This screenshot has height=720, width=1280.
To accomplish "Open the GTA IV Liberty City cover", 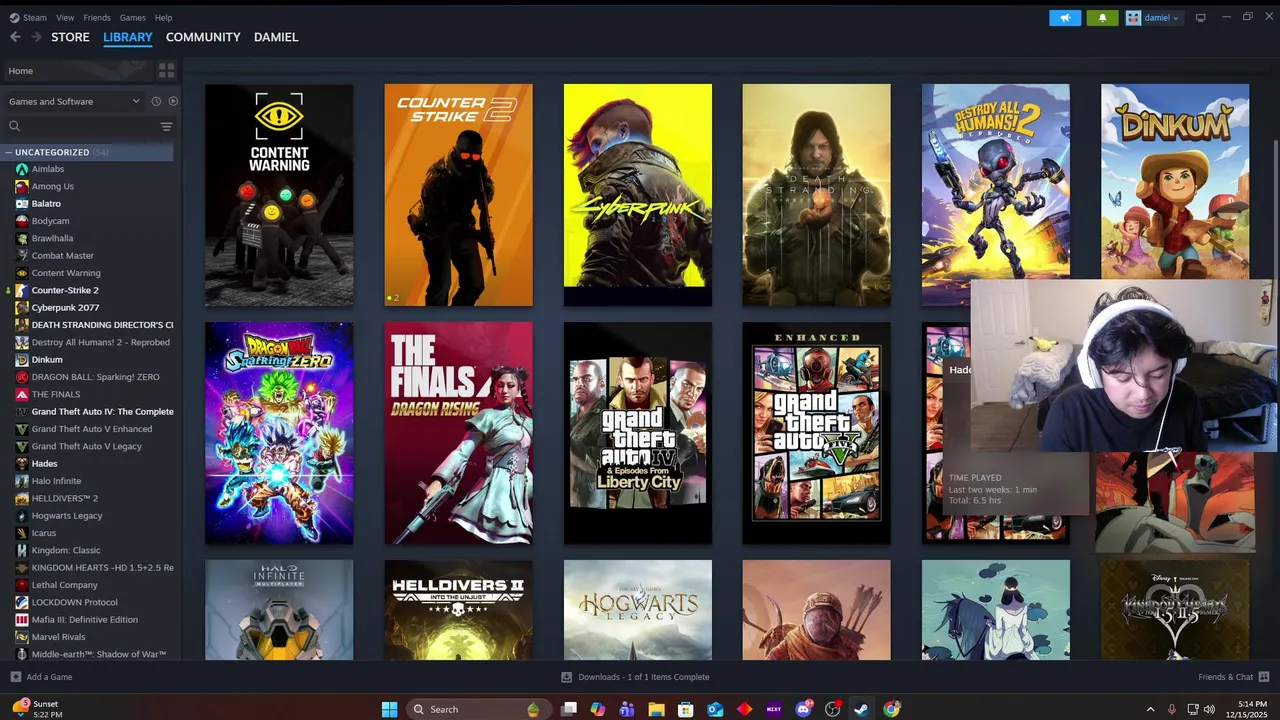I will [638, 433].
